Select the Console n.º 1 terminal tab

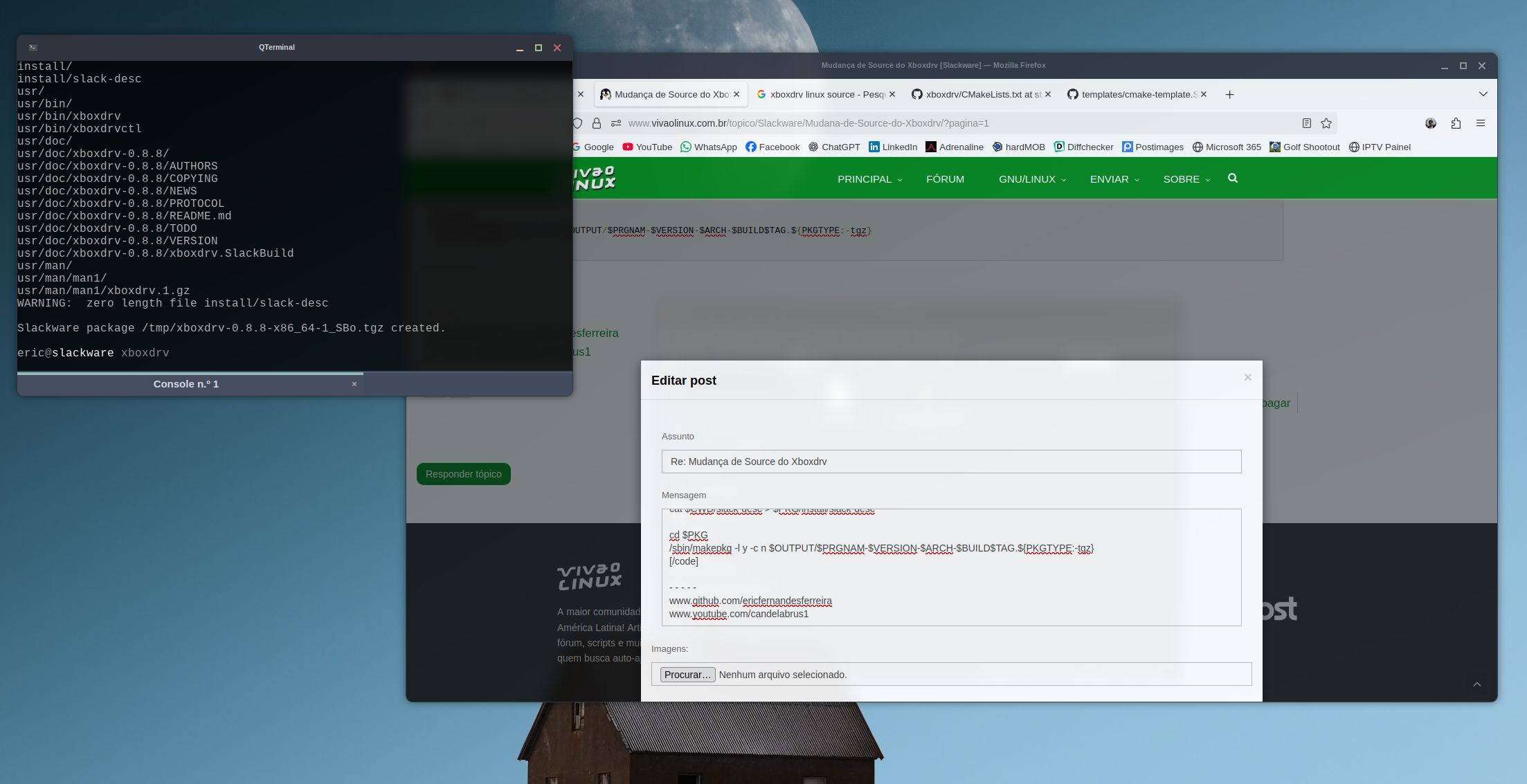186,384
